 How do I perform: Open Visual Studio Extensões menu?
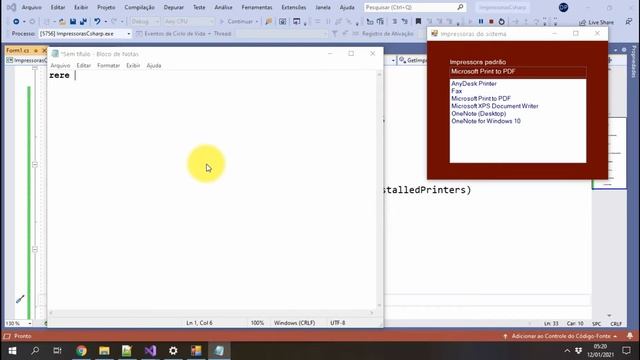coord(294,7)
